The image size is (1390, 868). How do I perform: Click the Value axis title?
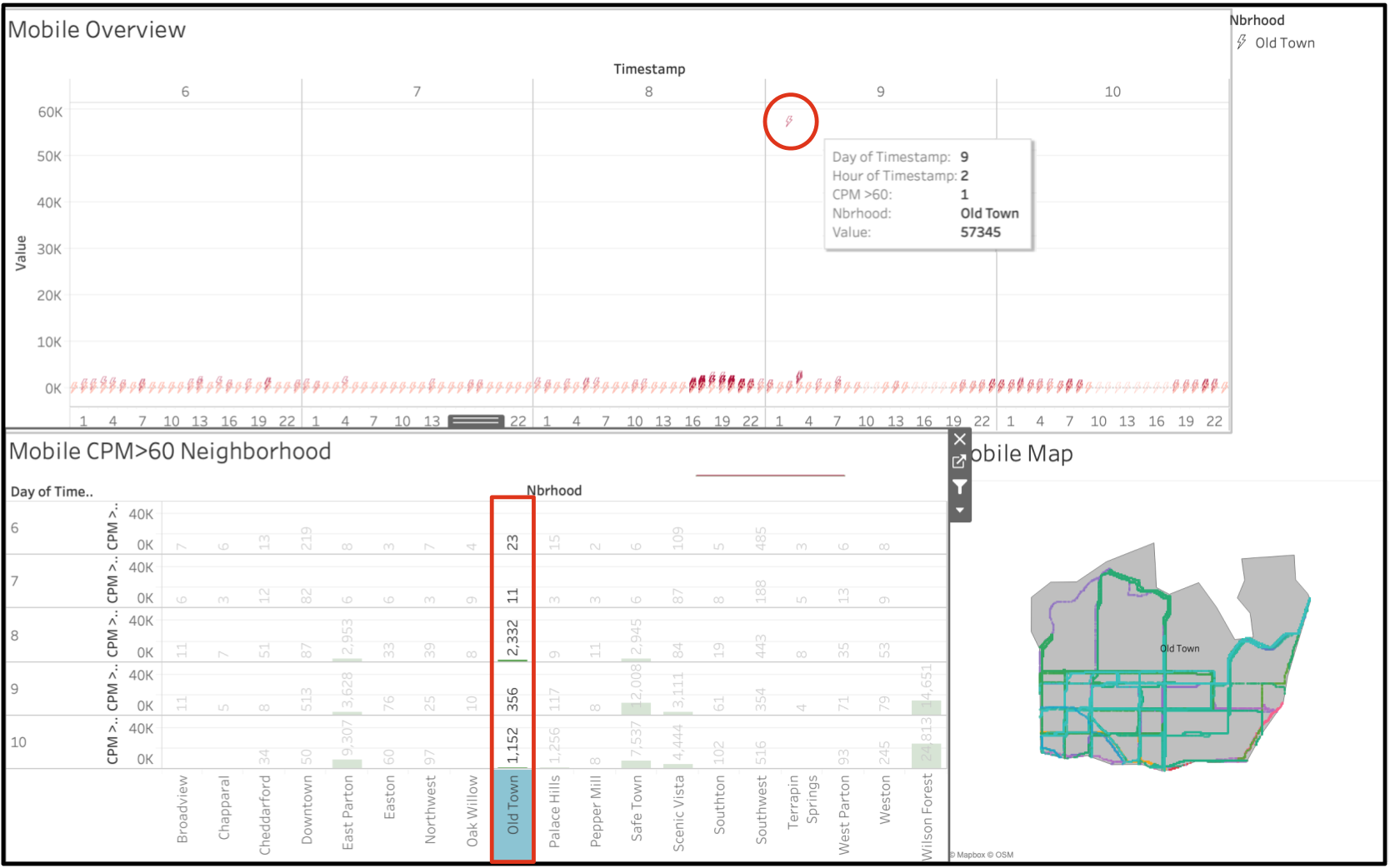[21, 253]
